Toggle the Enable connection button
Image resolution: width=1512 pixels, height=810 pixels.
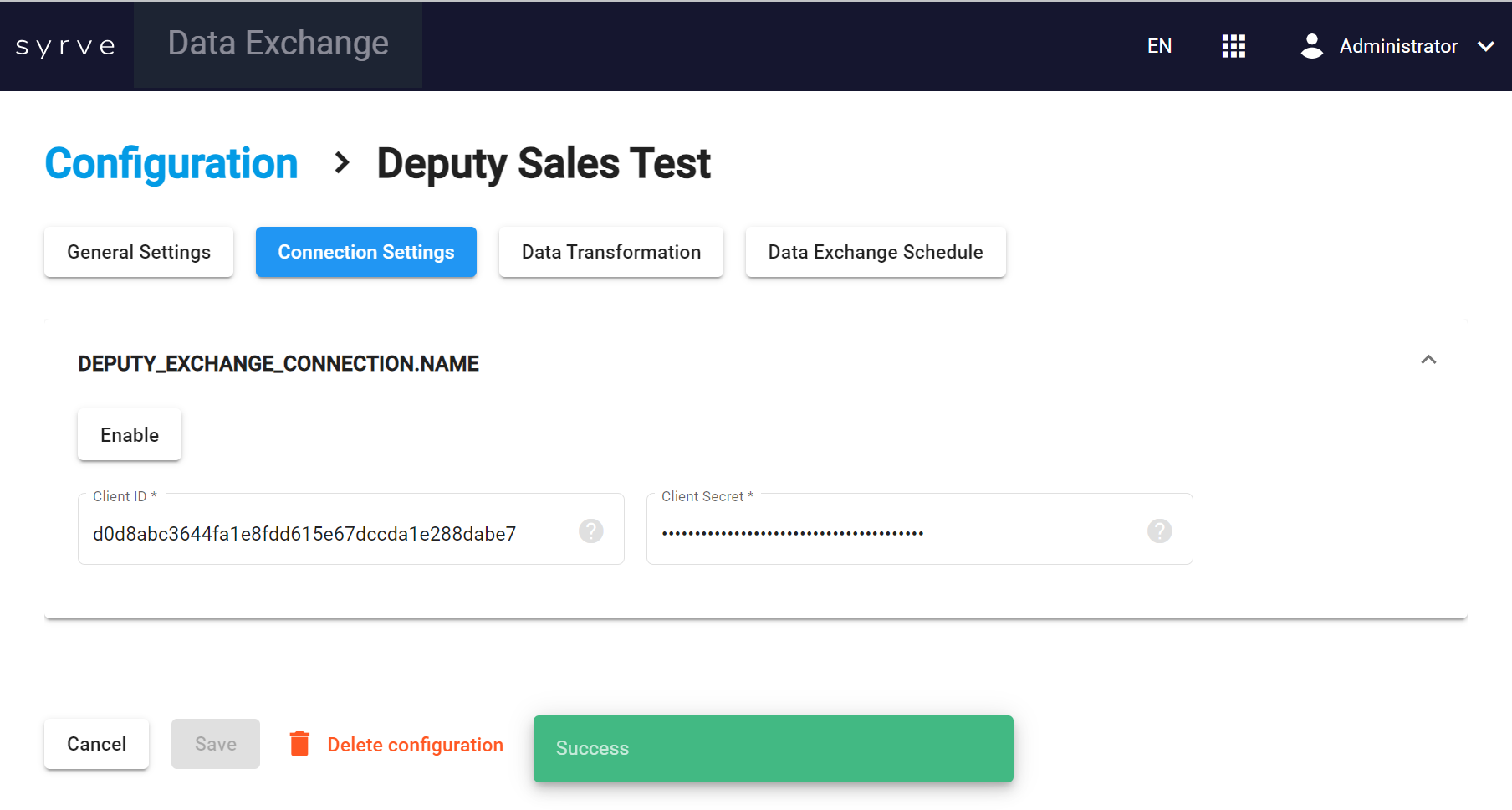point(130,435)
